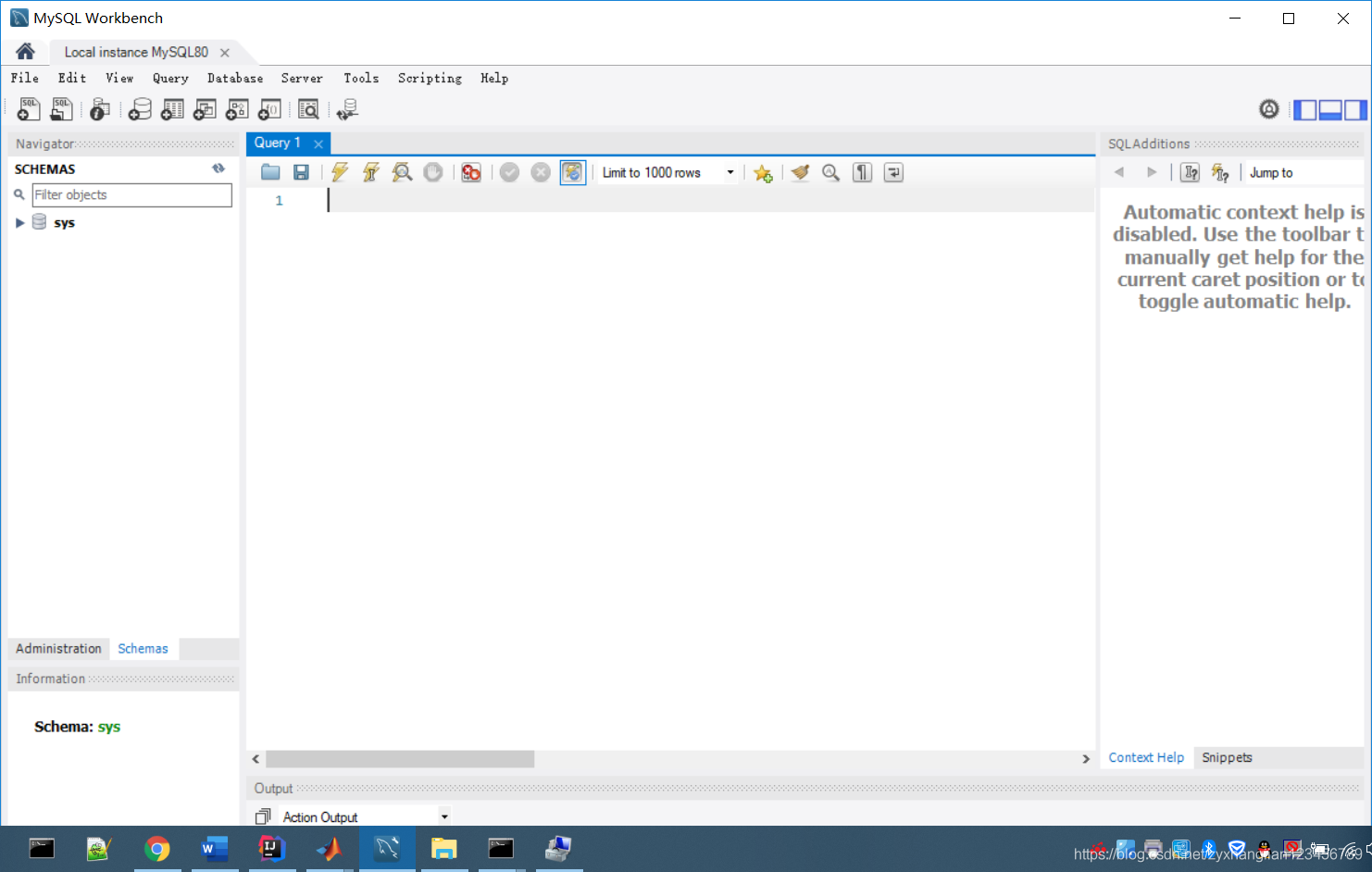
Task: Open the File menu
Action: (x=25, y=79)
